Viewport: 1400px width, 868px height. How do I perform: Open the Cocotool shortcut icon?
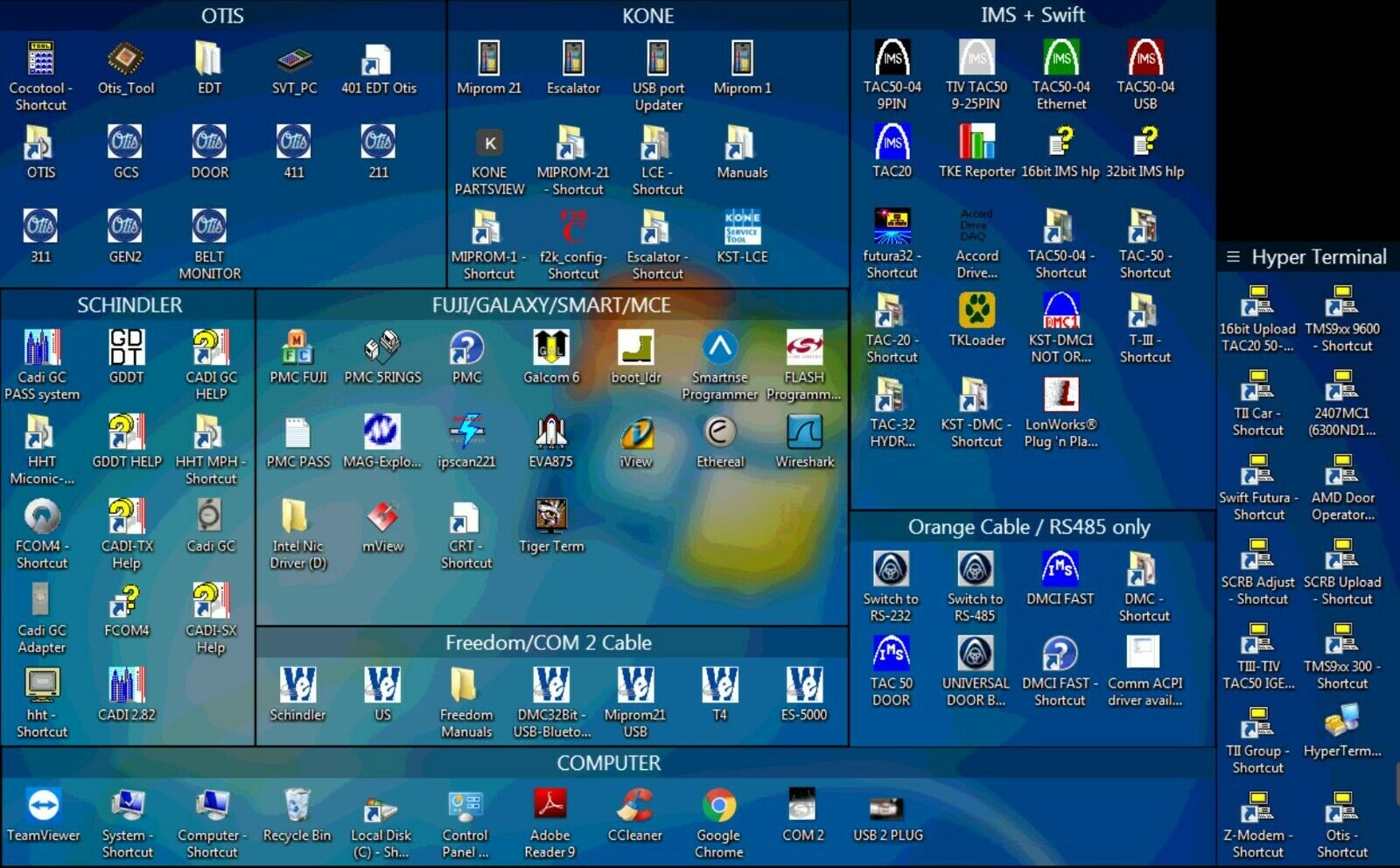click(x=40, y=59)
